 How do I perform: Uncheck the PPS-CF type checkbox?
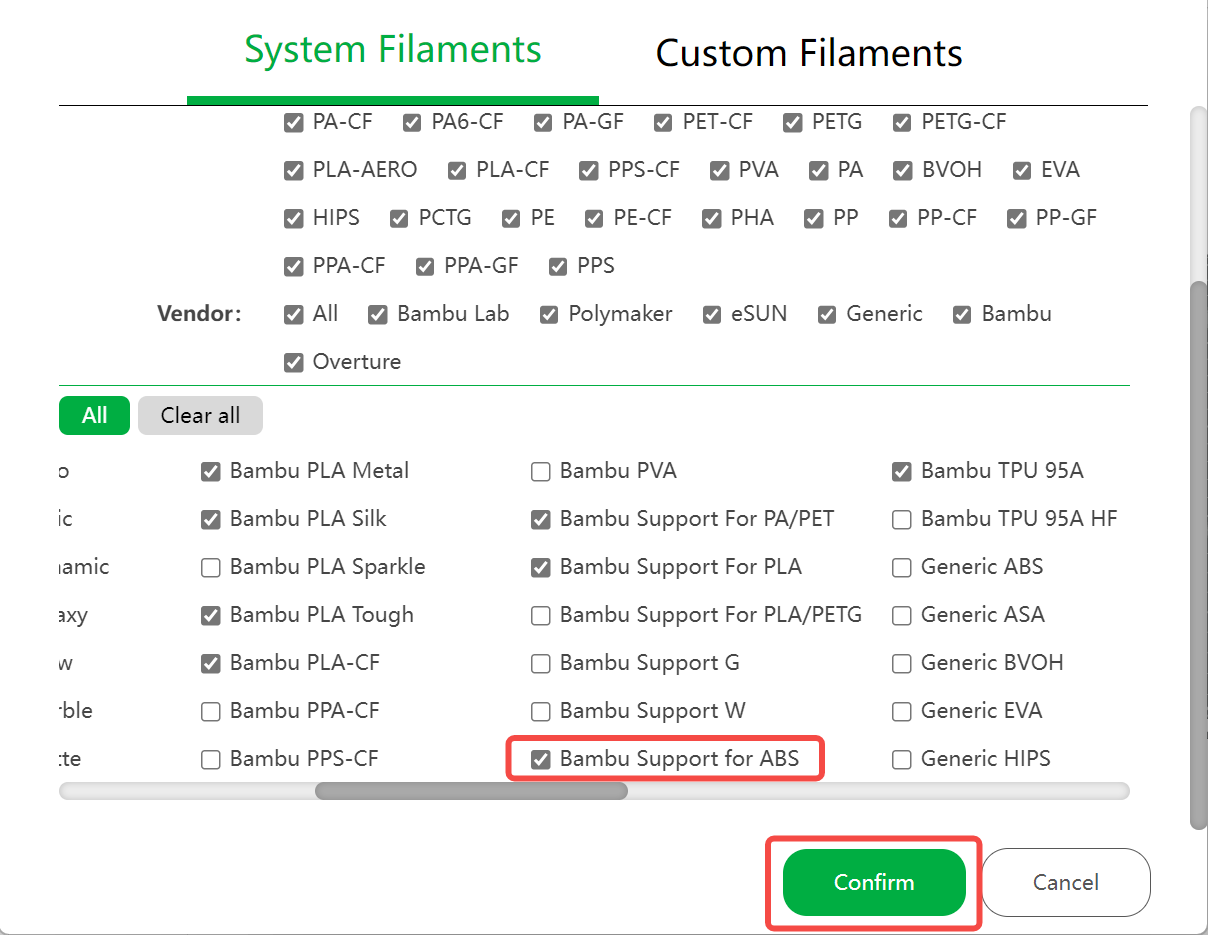(x=589, y=170)
